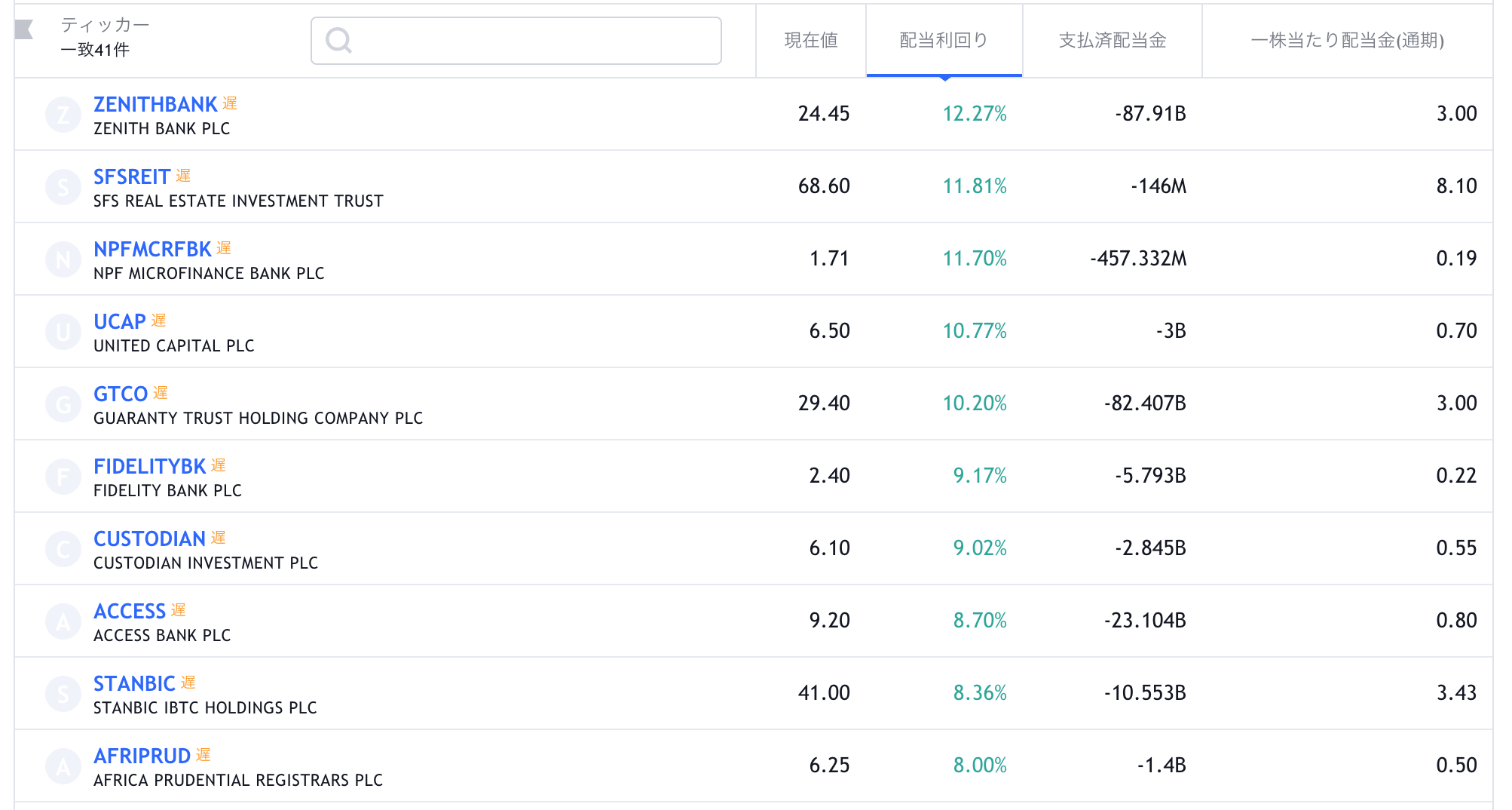Click the delayed-data badge next to UCAP
Image resolution: width=1512 pixels, height=810 pixels.
click(x=158, y=321)
